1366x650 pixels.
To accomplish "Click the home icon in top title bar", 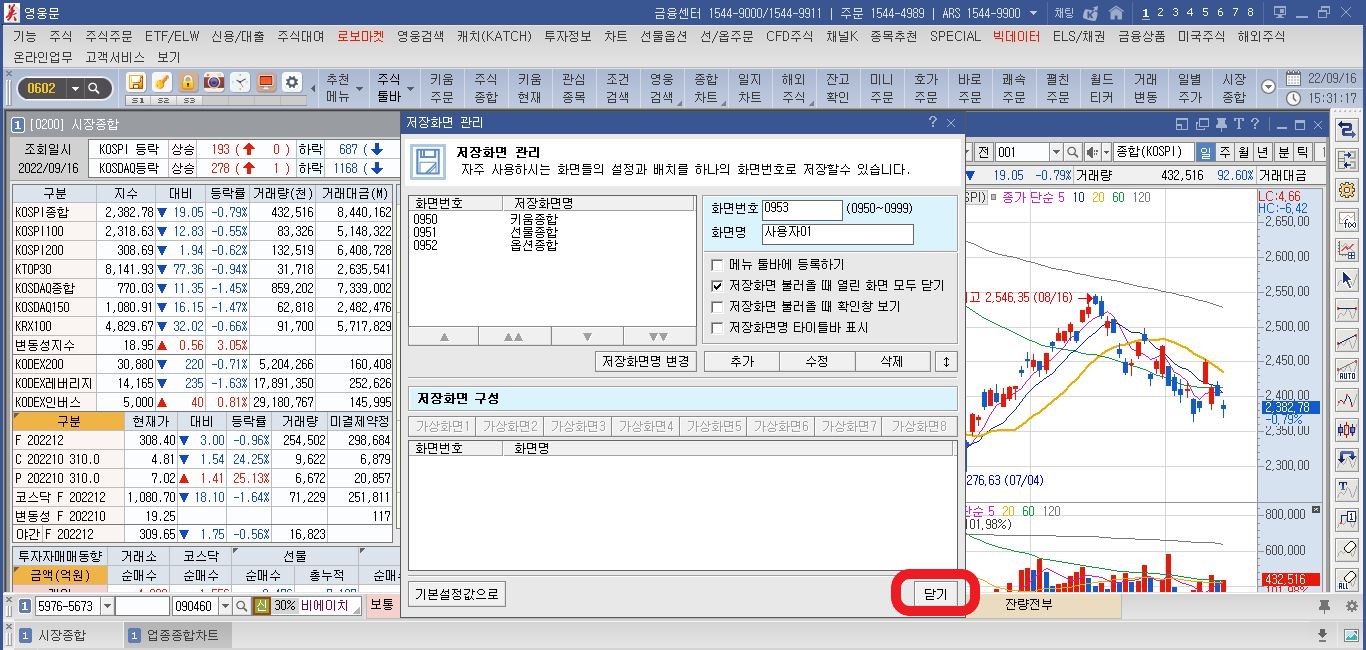I will (1116, 13).
